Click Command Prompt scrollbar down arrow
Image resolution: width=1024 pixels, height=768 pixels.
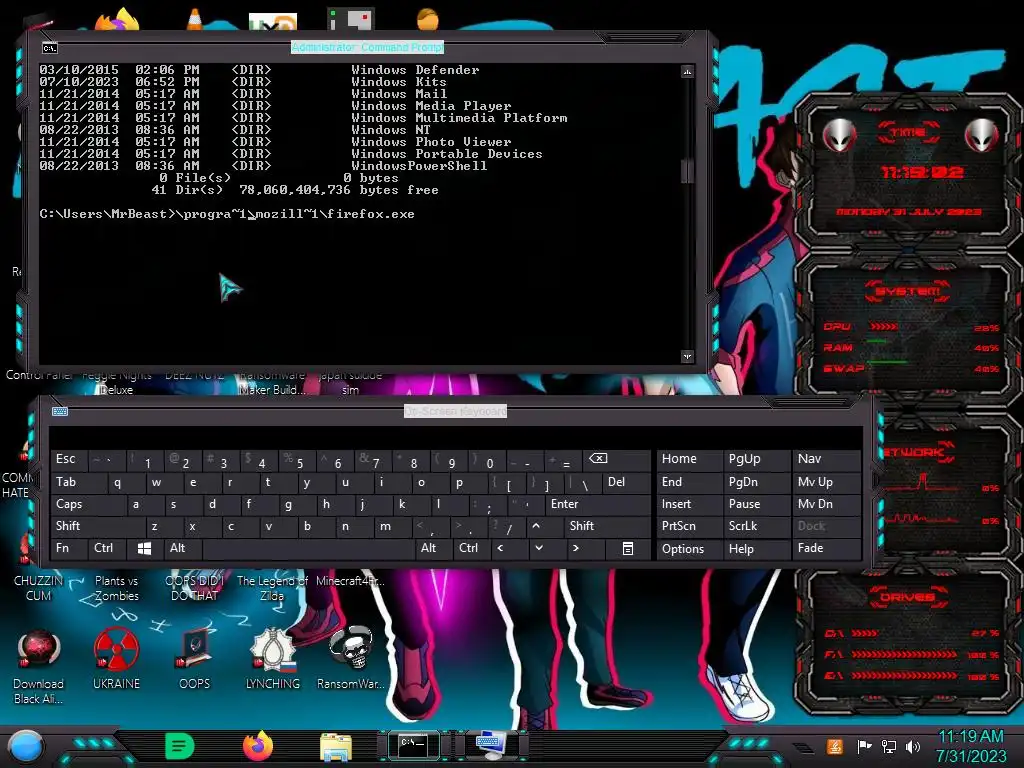(x=687, y=357)
